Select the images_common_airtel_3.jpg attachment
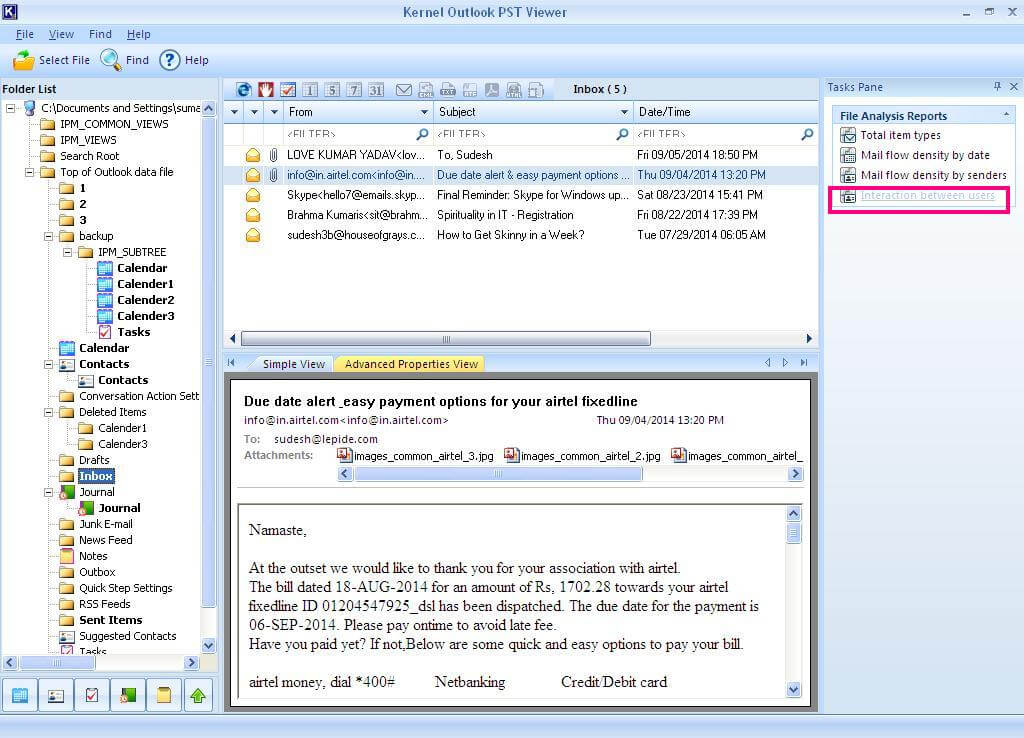 point(415,456)
